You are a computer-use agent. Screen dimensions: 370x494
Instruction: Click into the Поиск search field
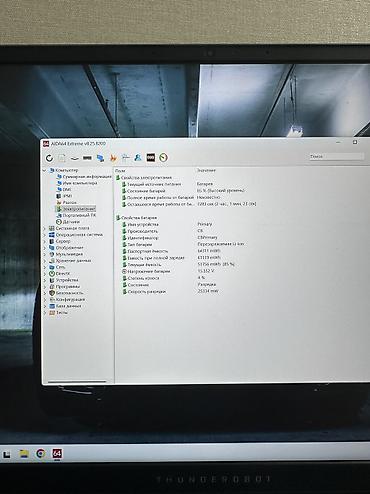point(336,156)
